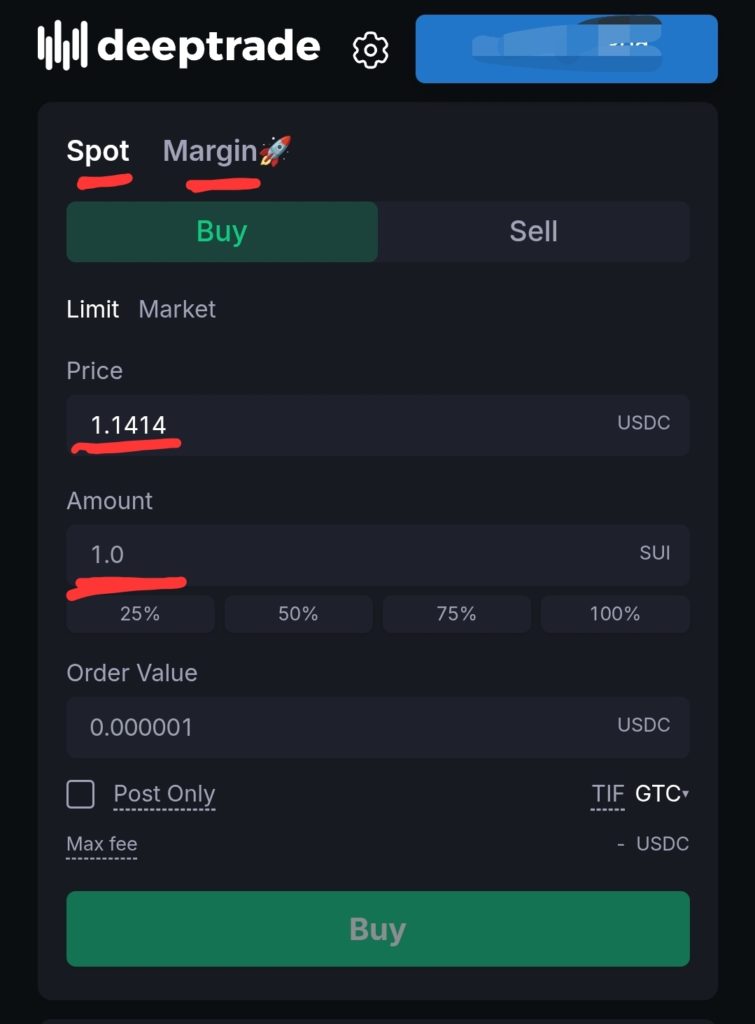Open the Margin trading tab
Viewport: 755px width, 1024px height.
pos(210,152)
